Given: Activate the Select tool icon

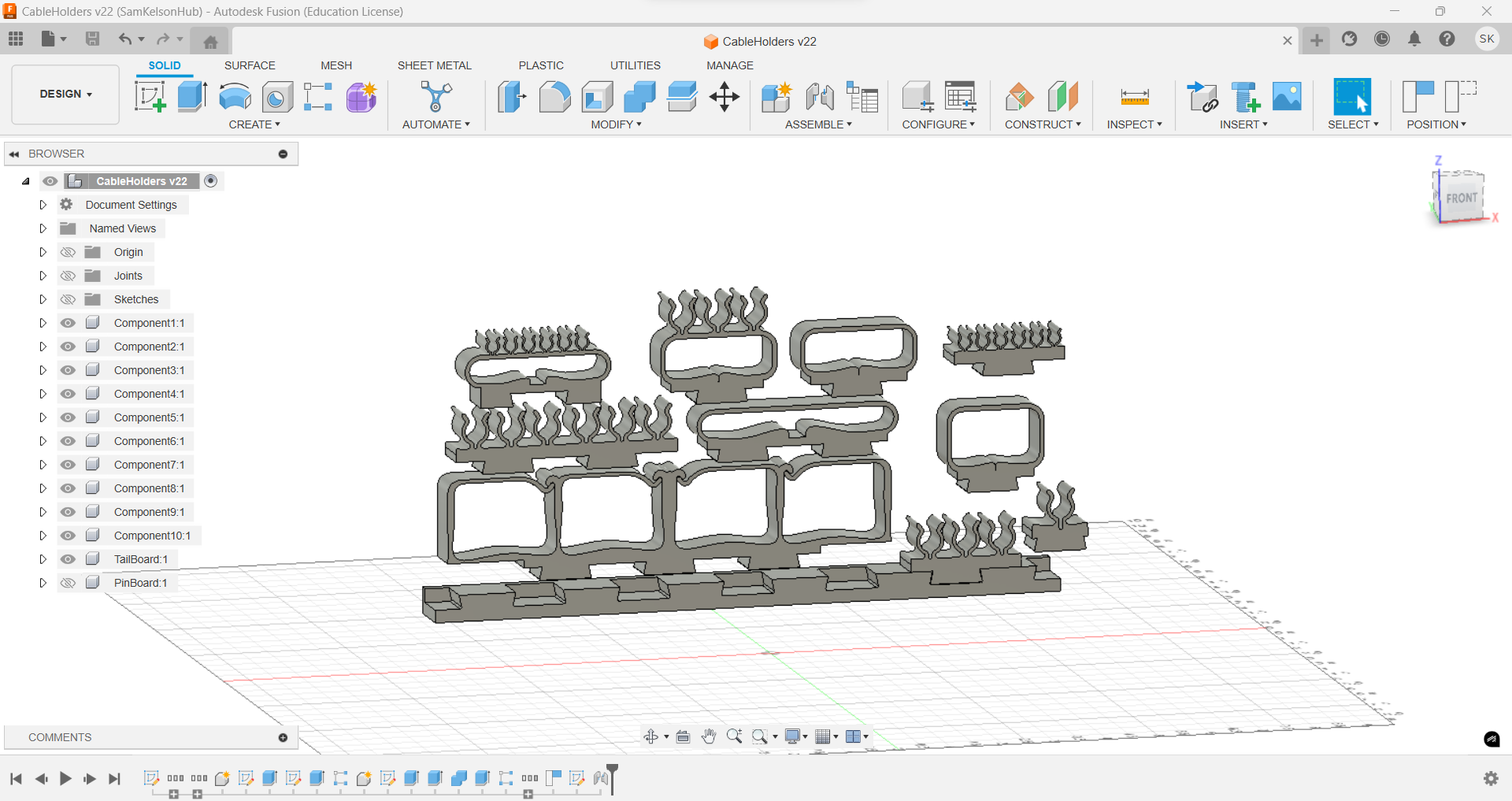Looking at the screenshot, I should pos(1352,97).
